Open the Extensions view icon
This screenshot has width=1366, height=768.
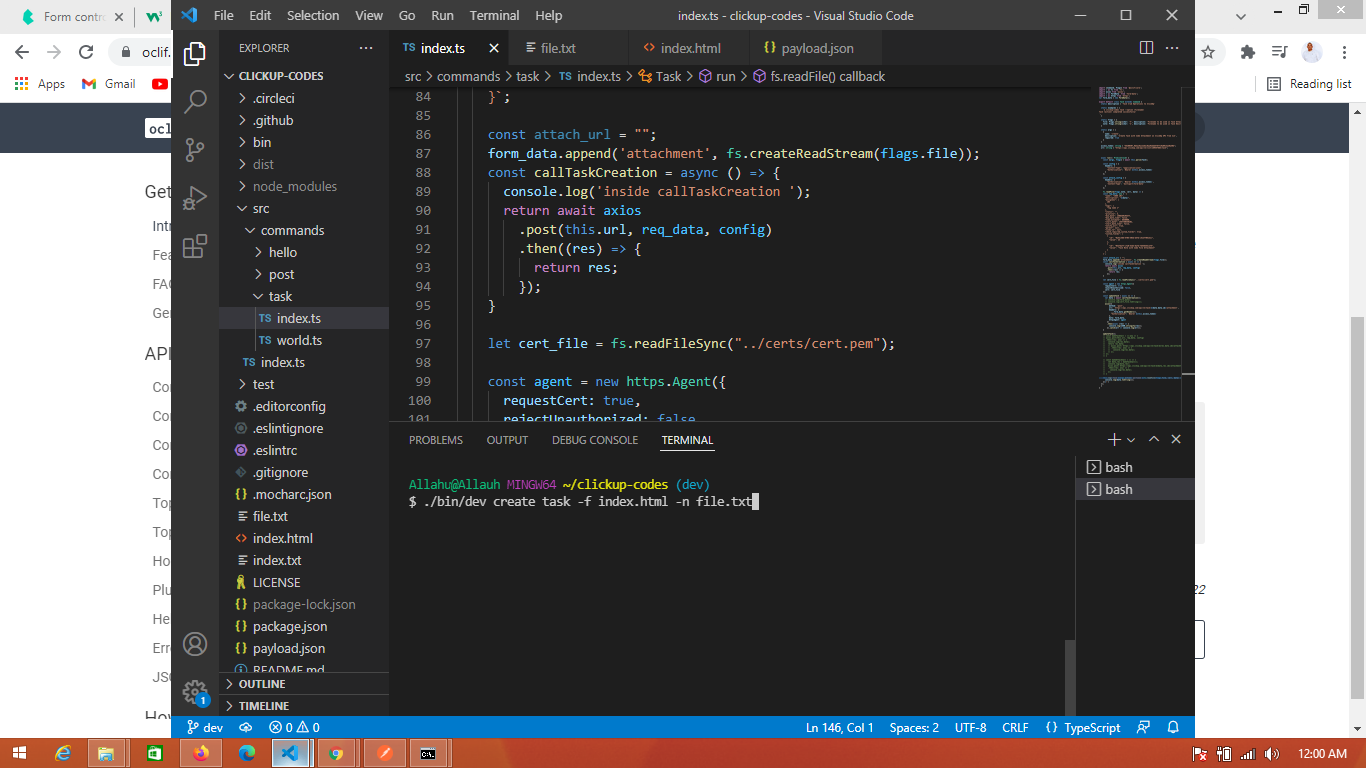pos(195,245)
